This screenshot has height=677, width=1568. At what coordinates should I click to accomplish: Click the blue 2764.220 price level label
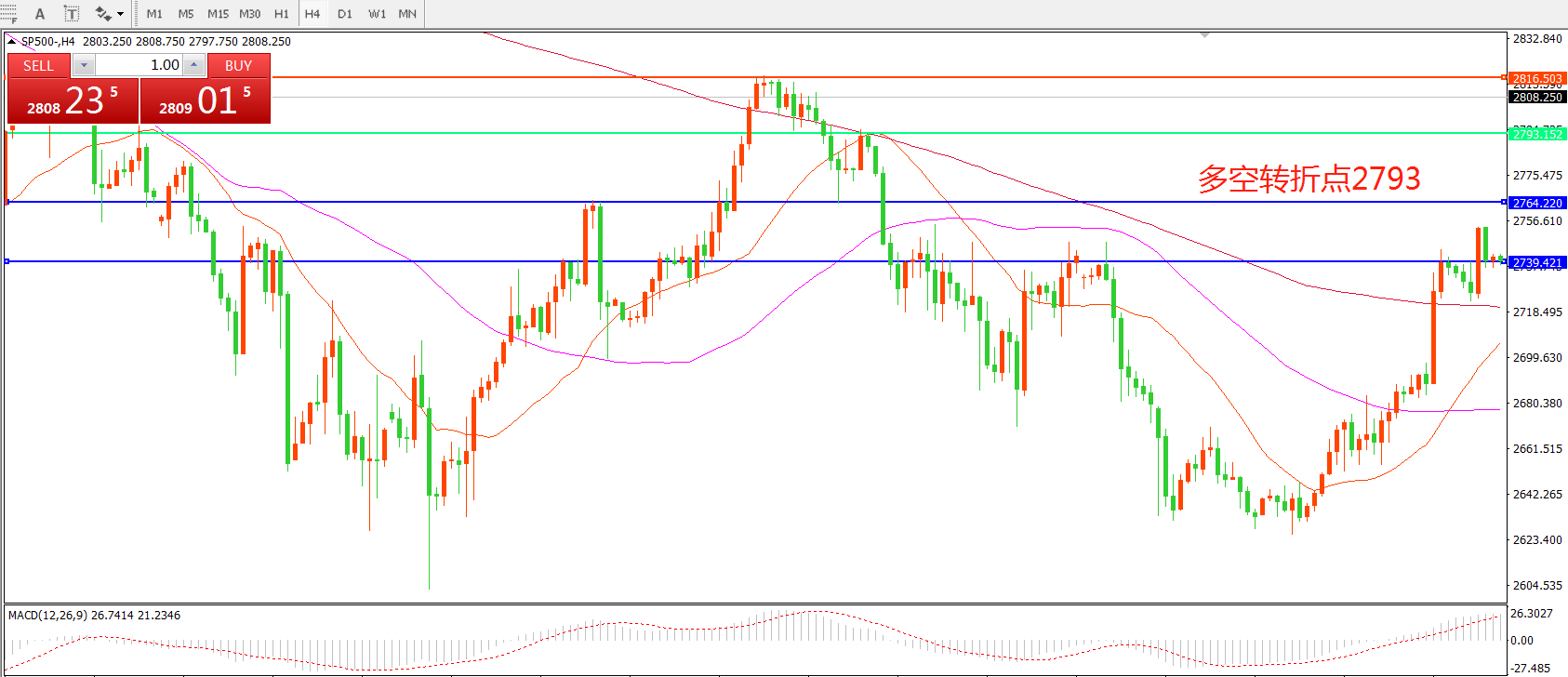click(x=1536, y=203)
